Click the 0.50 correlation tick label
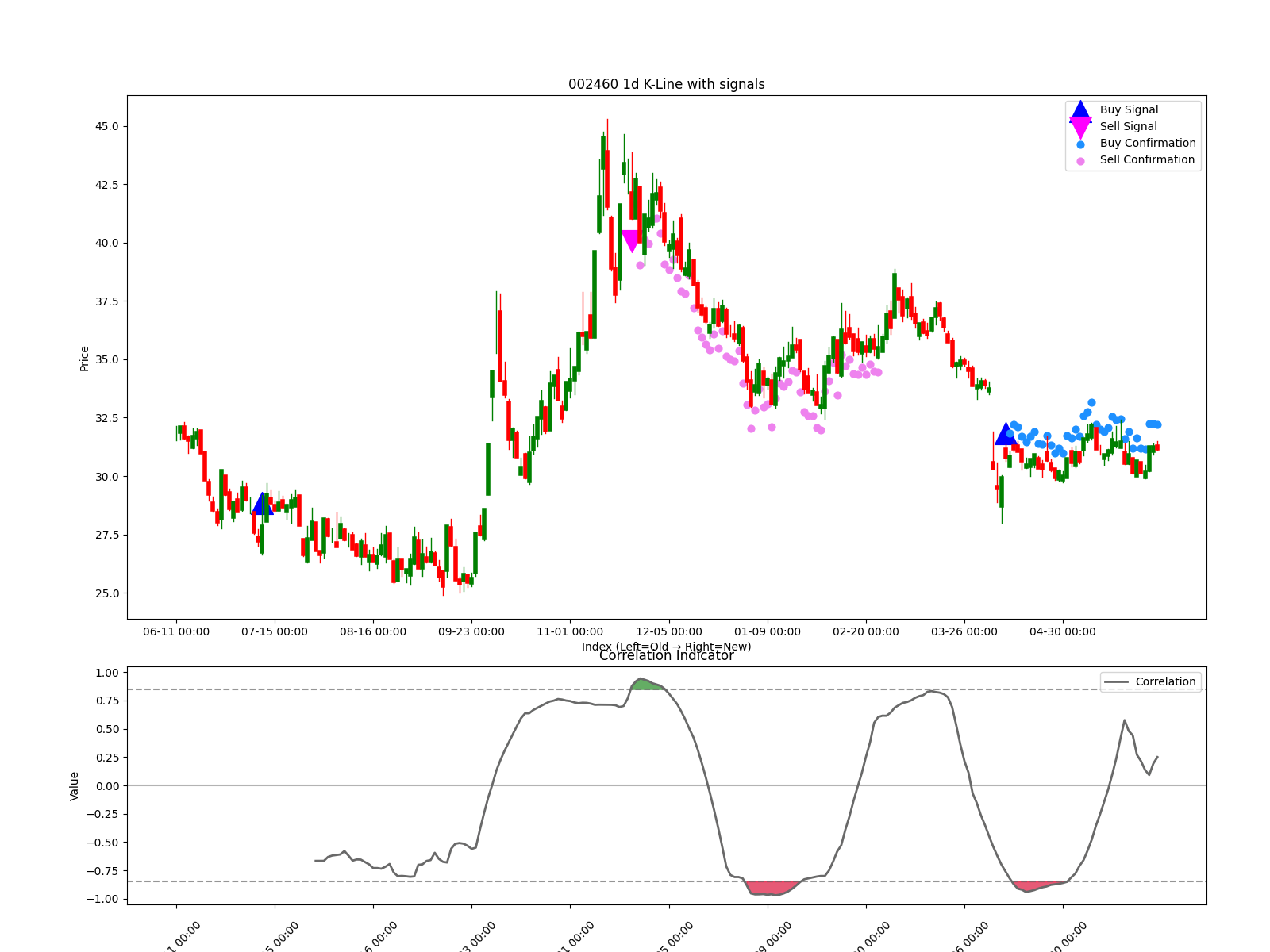The width and height of the screenshot is (1270, 952). coord(107,729)
